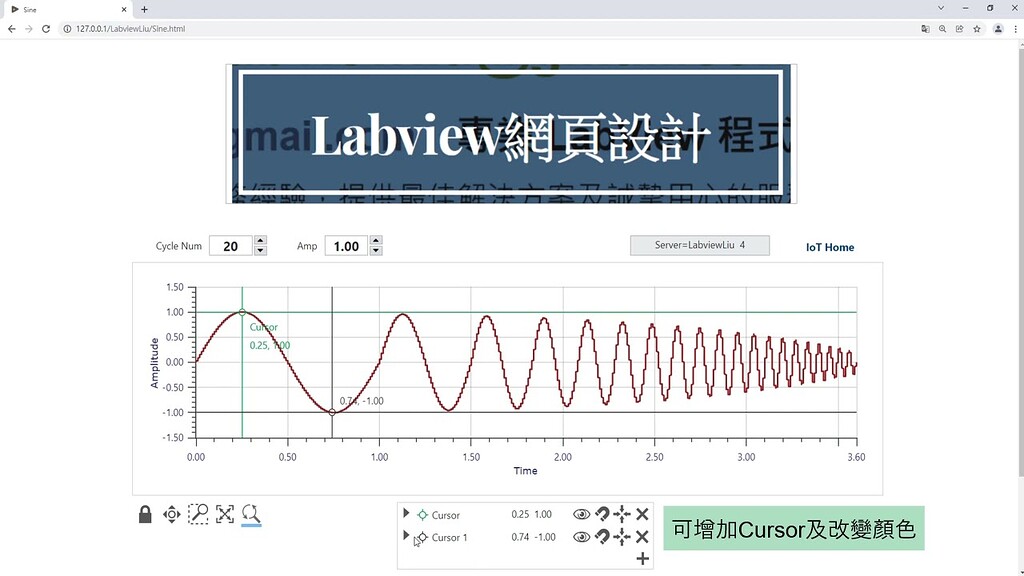Image resolution: width=1024 pixels, height=576 pixels.
Task: Toggle visibility eye for Cursor
Action: [x=581, y=514]
